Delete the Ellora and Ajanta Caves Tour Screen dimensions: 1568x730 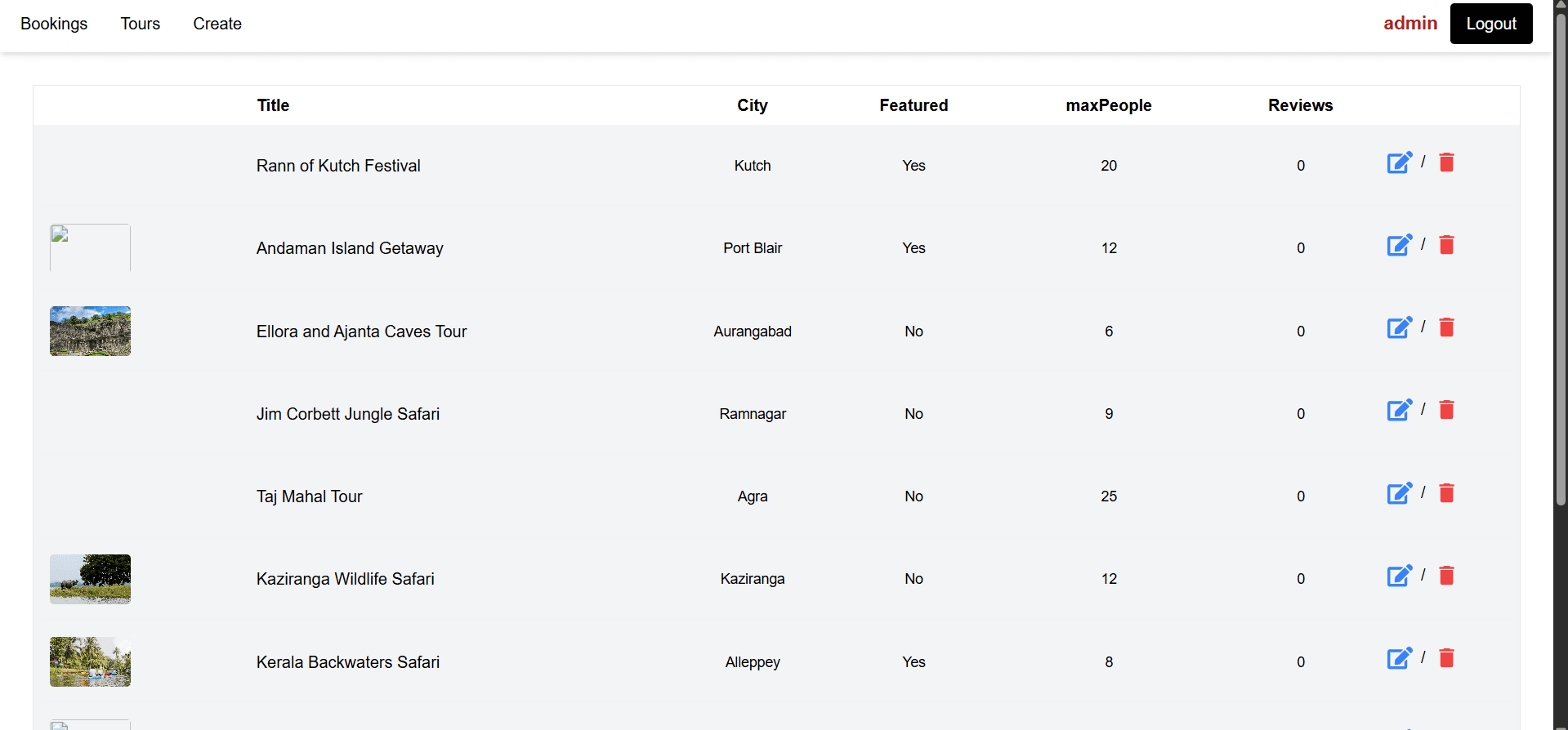point(1446,327)
